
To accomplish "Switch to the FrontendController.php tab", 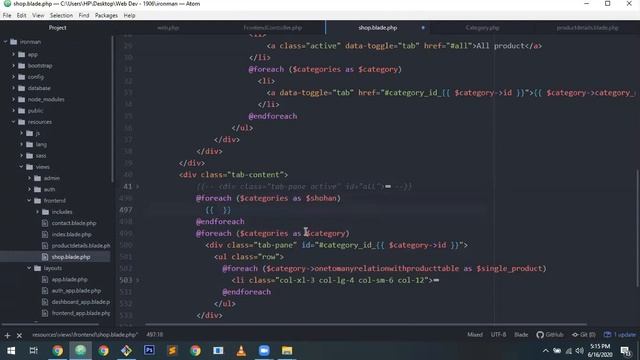I will 273,28.
